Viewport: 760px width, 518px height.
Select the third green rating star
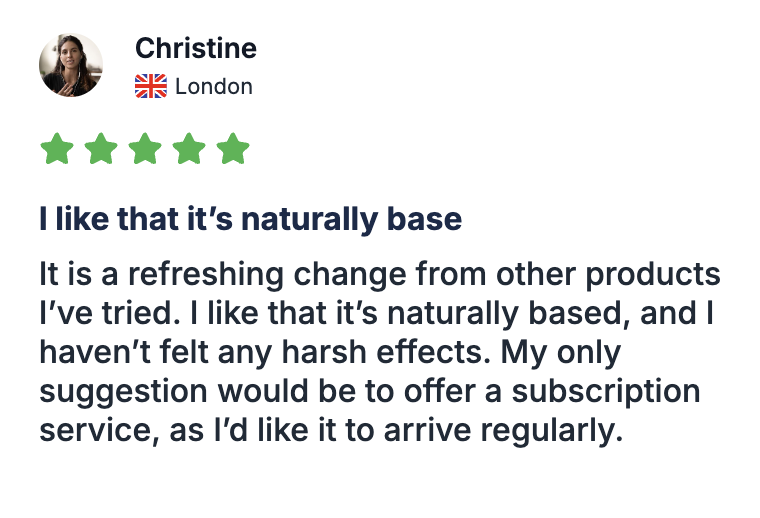click(x=145, y=149)
